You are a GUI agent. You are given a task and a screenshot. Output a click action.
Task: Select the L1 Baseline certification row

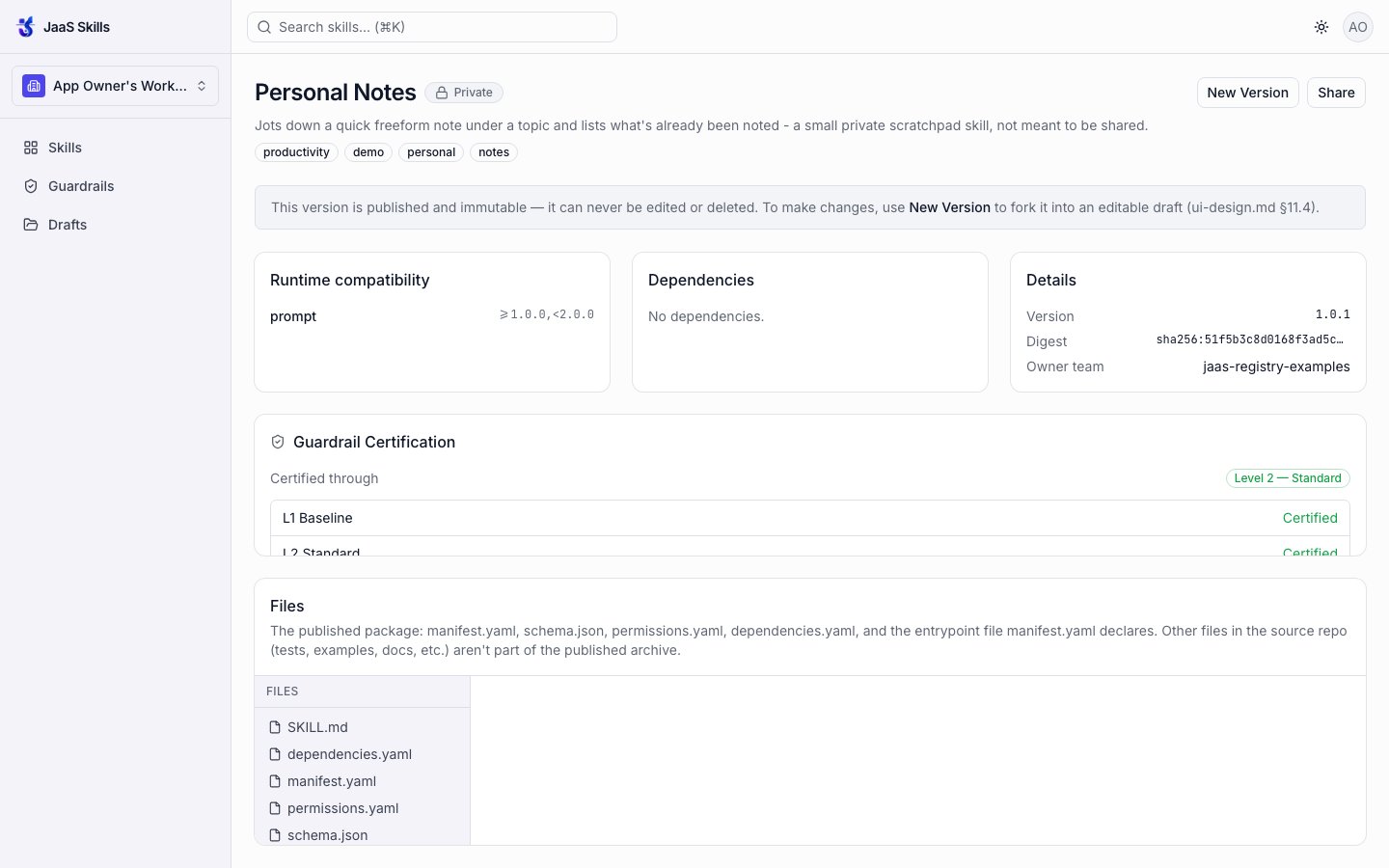pos(810,518)
